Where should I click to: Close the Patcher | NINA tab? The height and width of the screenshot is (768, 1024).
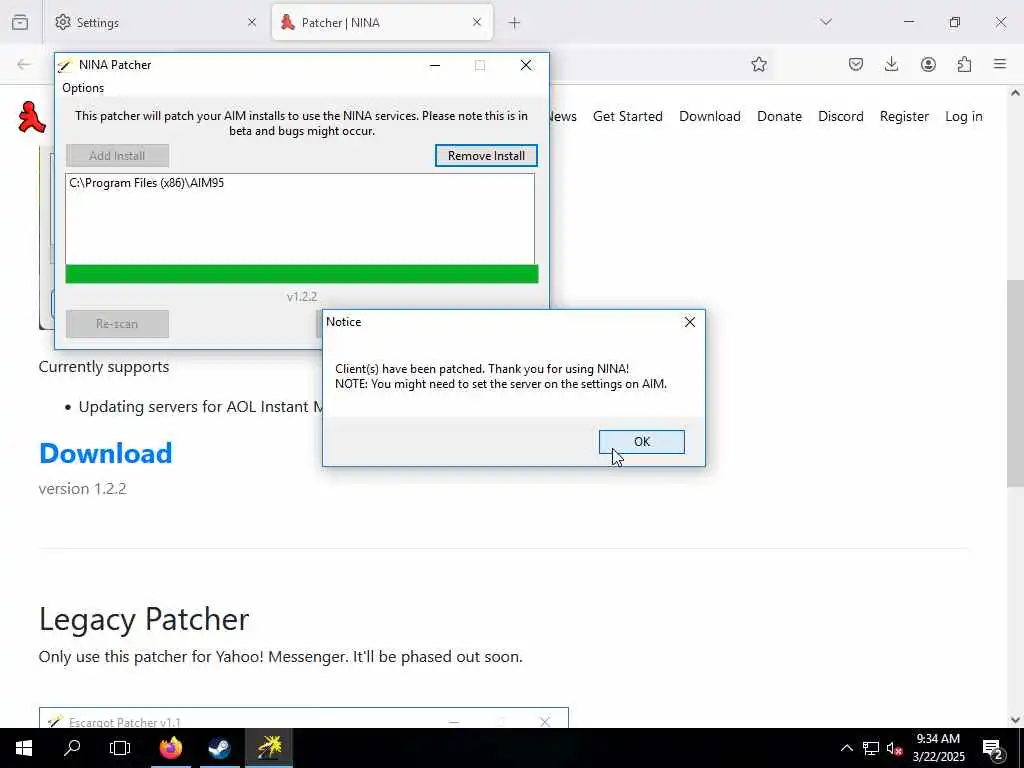[x=477, y=23]
